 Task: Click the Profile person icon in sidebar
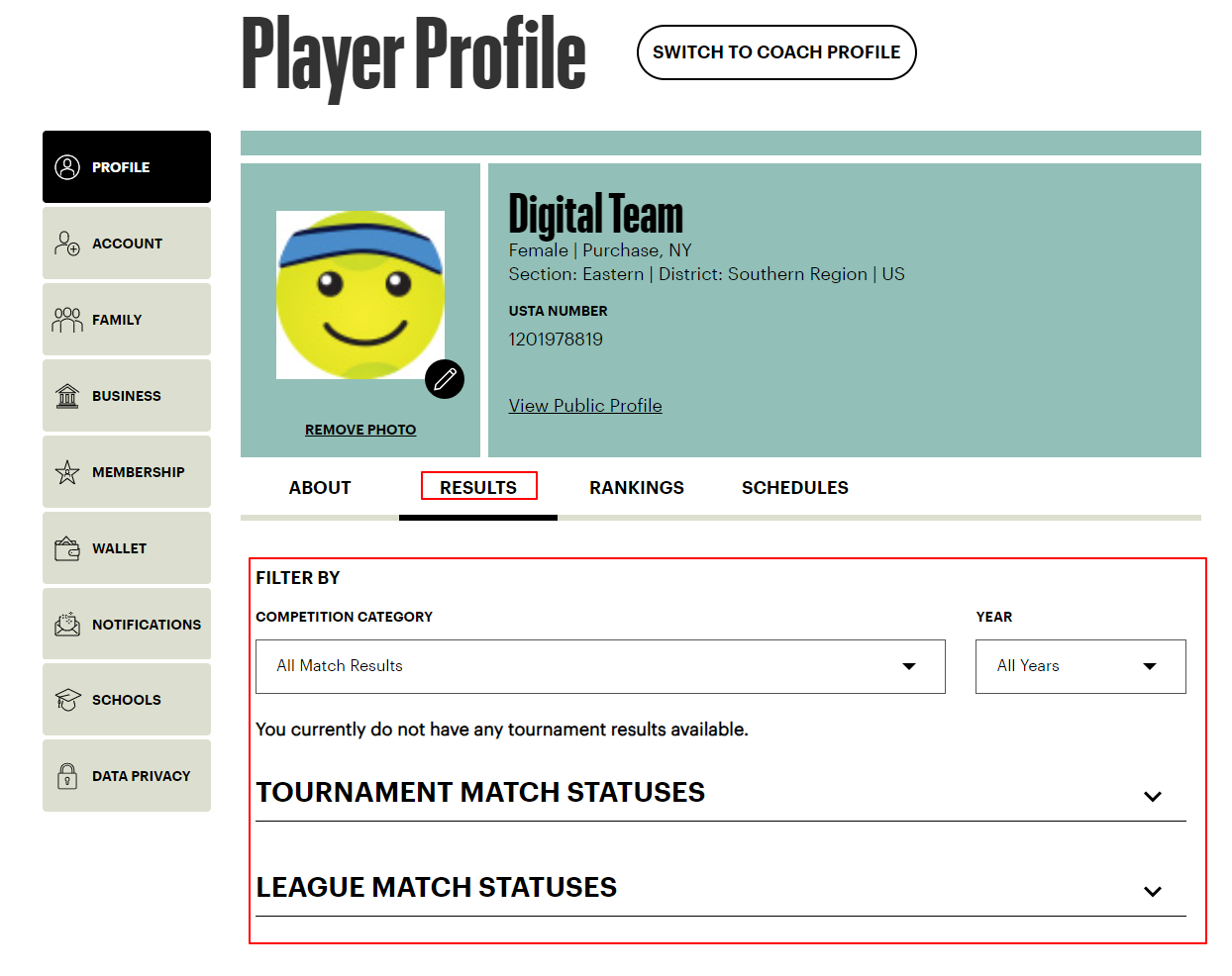67,167
